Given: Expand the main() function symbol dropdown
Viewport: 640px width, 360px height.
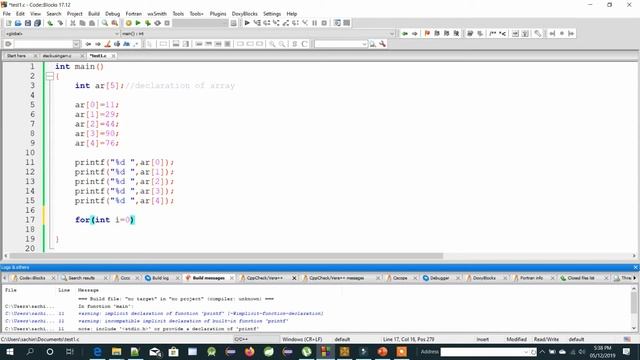Looking at the screenshot, I should [x=392, y=33].
